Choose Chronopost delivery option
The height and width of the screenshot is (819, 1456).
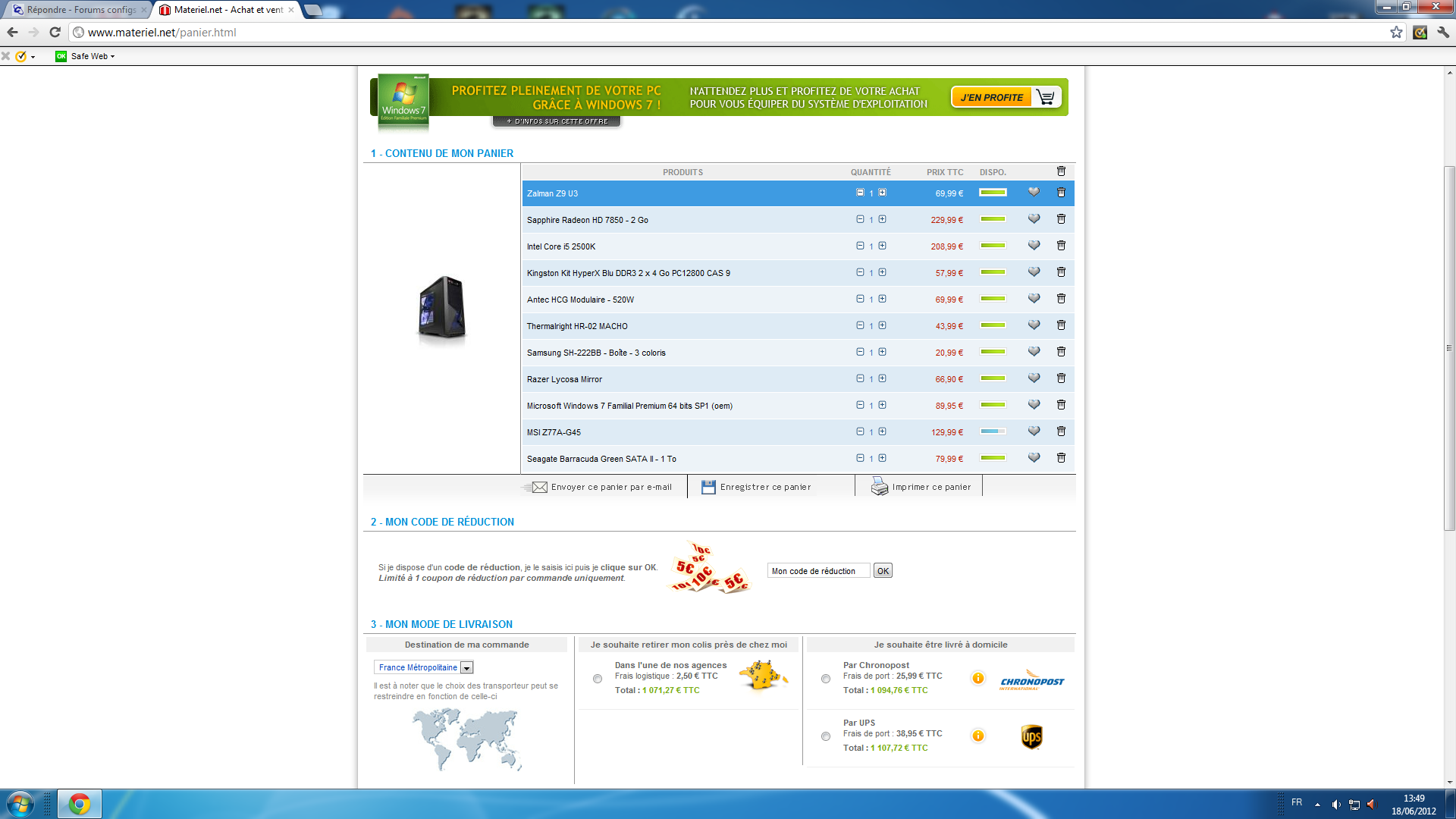pos(826,679)
